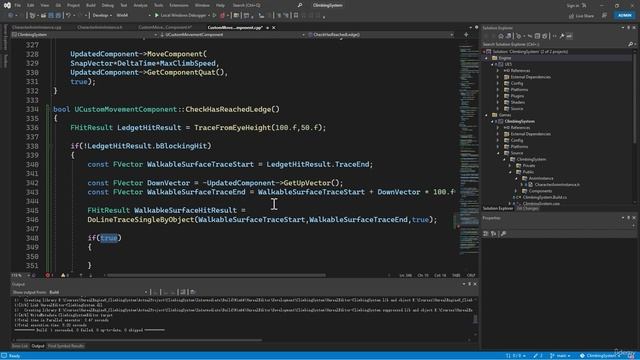The height and width of the screenshot is (360, 640).
Task: Open the Debug menu
Action: point(108,5)
